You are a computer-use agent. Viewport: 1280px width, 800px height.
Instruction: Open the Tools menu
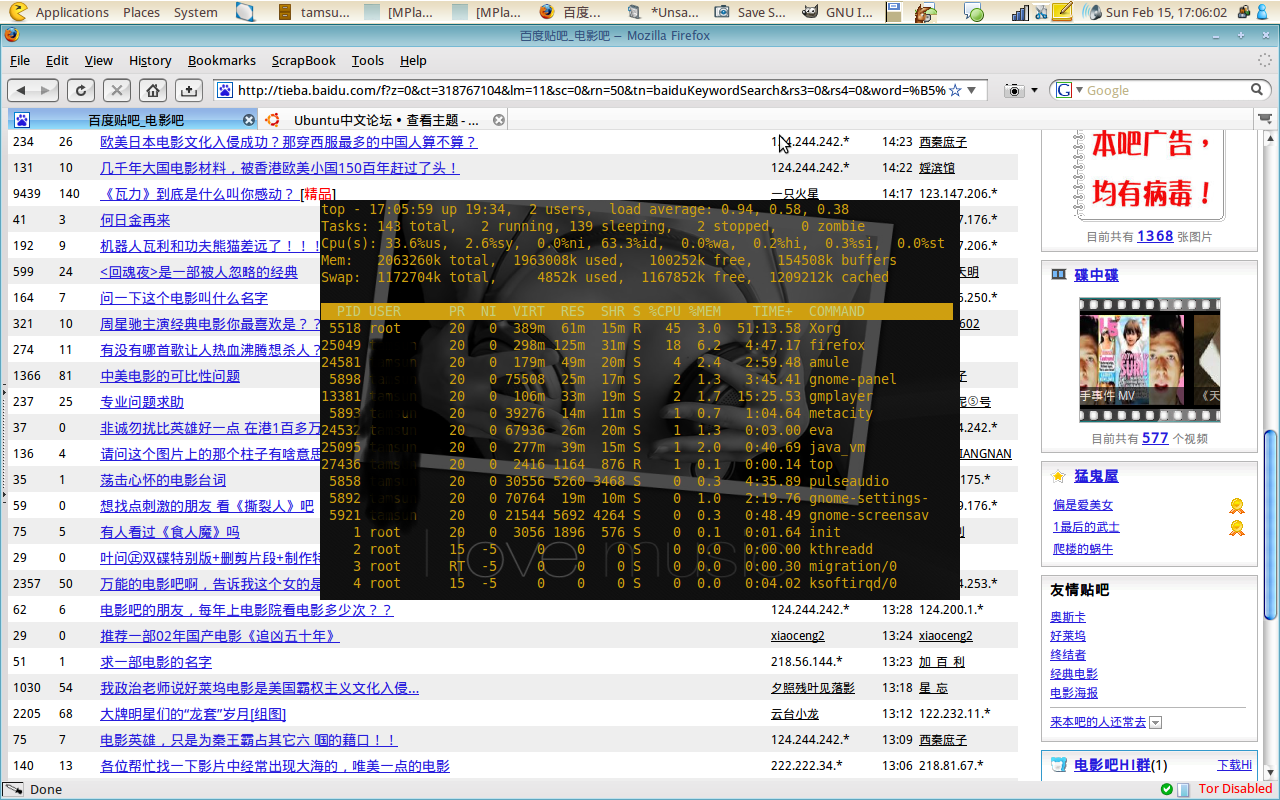(x=368, y=60)
